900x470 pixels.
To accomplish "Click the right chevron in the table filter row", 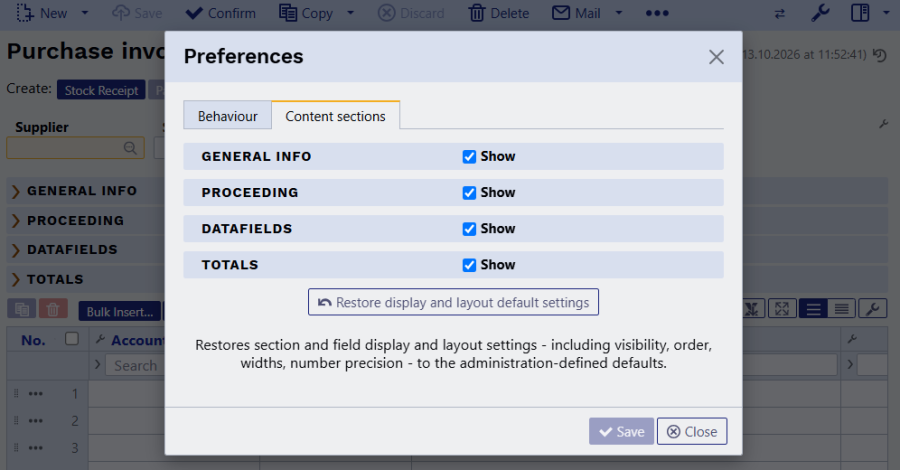I will 850,364.
